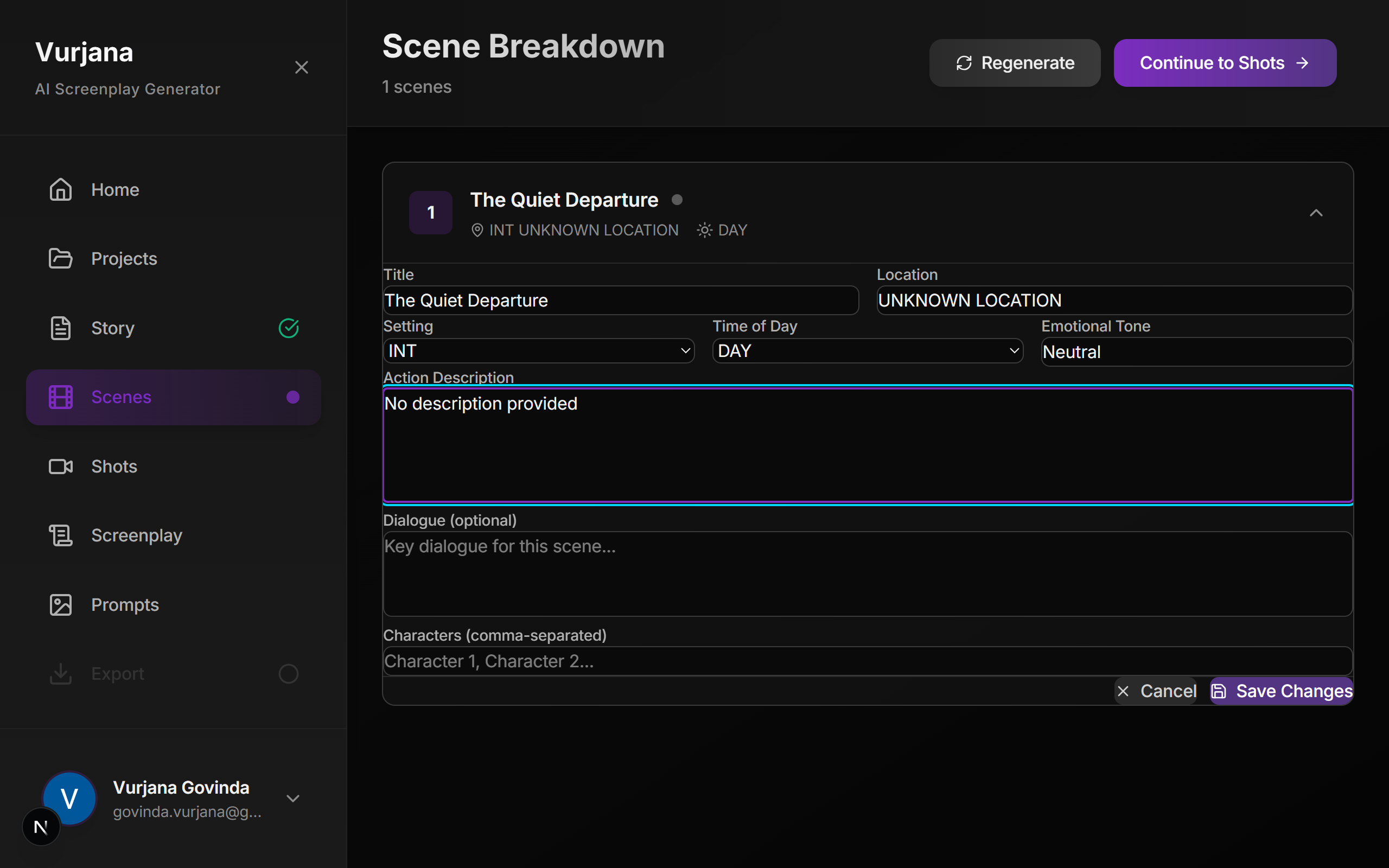The height and width of the screenshot is (868, 1389).
Task: Cancel the scene edits
Action: point(1157,691)
